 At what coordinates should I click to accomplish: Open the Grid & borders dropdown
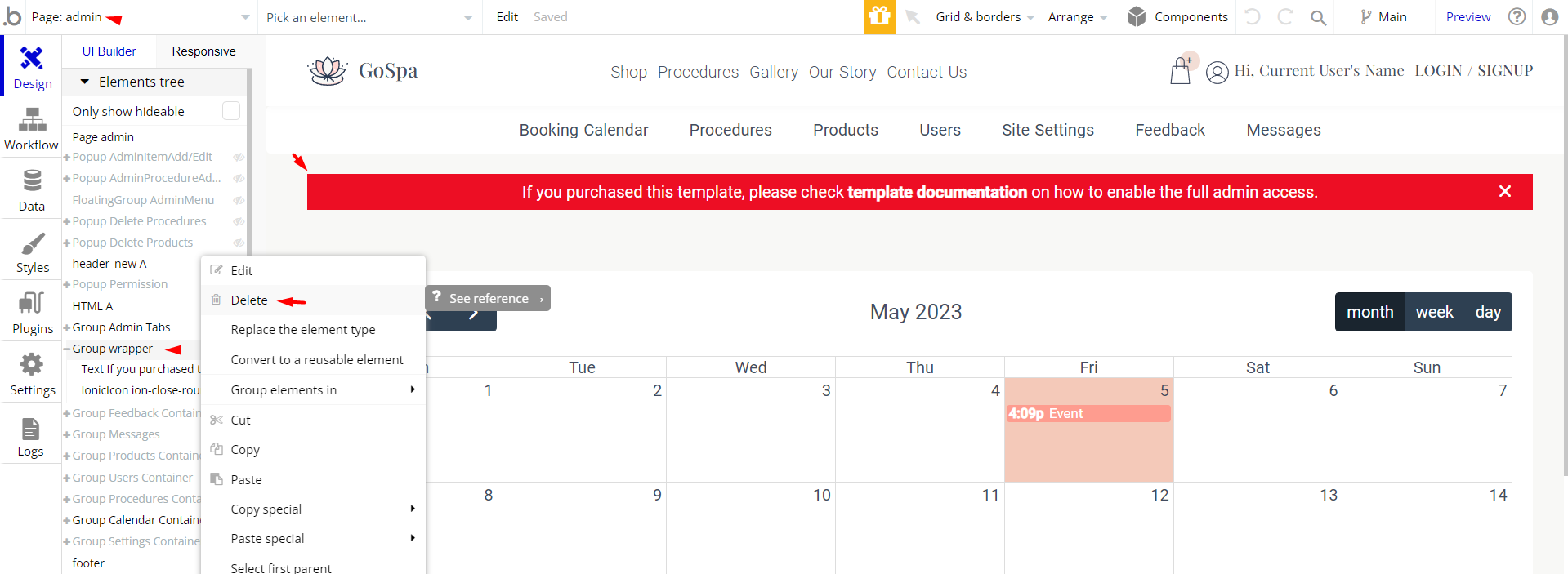click(x=985, y=16)
